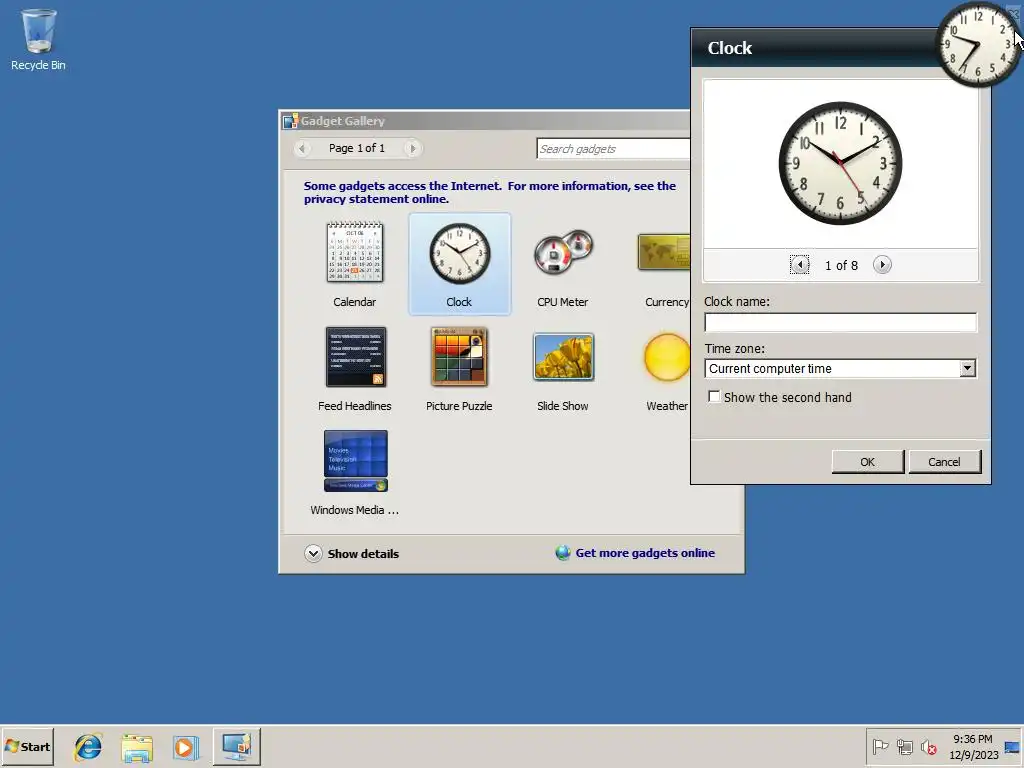The width and height of the screenshot is (1024, 768).
Task: Choose the Picture Puzzle gadget
Action: 459,357
